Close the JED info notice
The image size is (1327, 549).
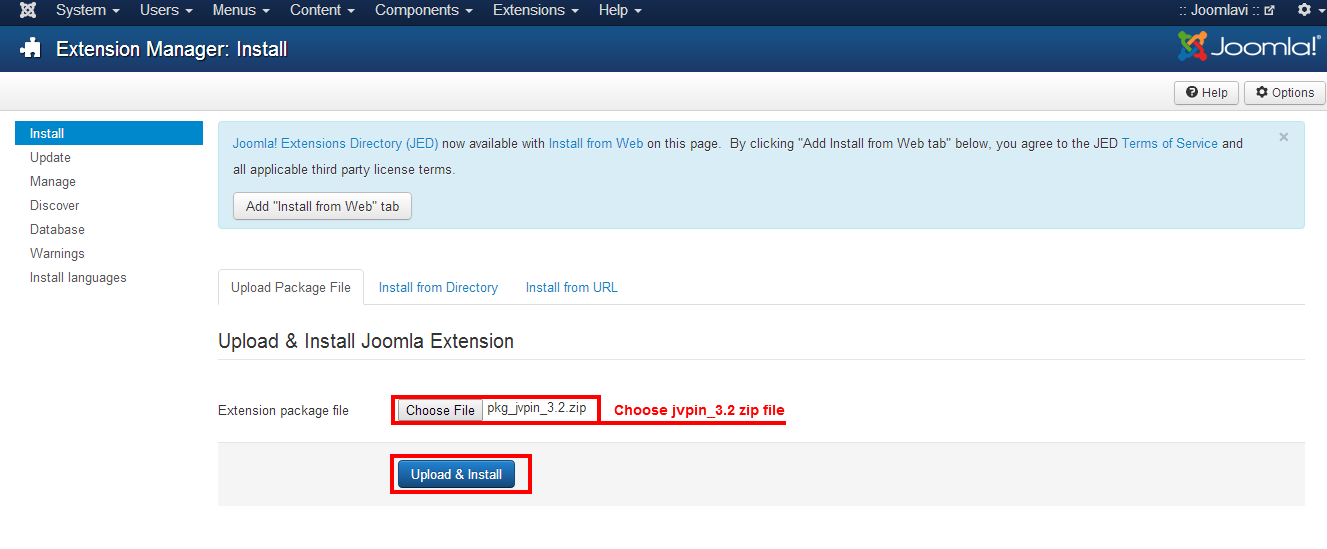1284,137
